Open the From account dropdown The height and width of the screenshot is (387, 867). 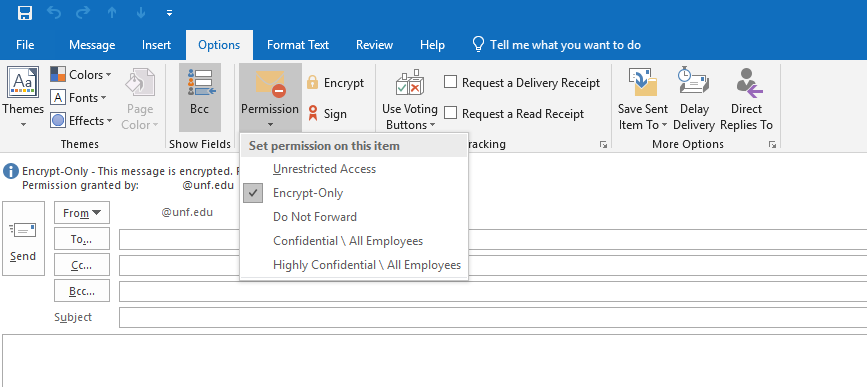tap(82, 213)
